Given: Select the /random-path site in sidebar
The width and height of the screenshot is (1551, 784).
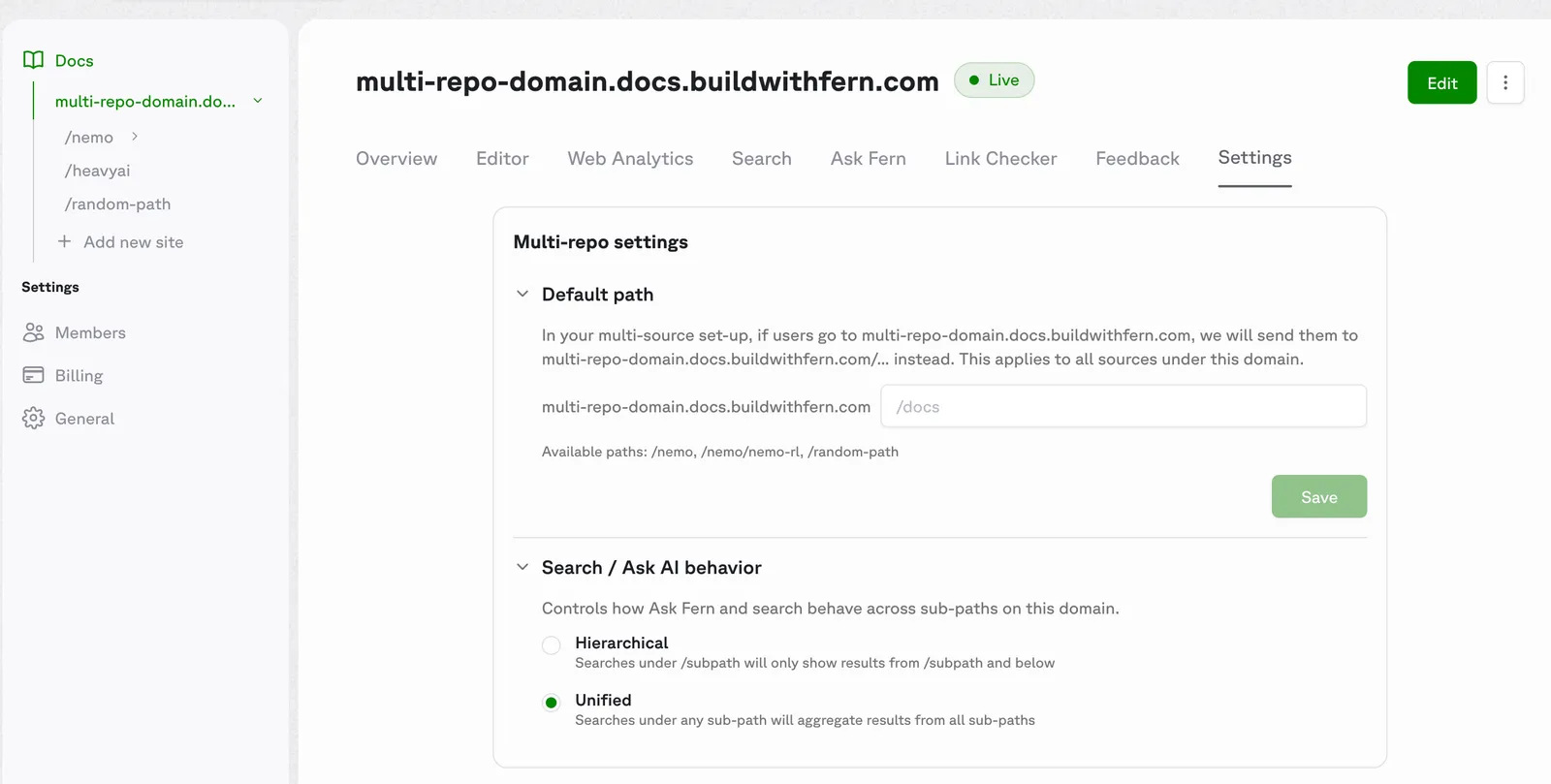Looking at the screenshot, I should click(x=117, y=204).
